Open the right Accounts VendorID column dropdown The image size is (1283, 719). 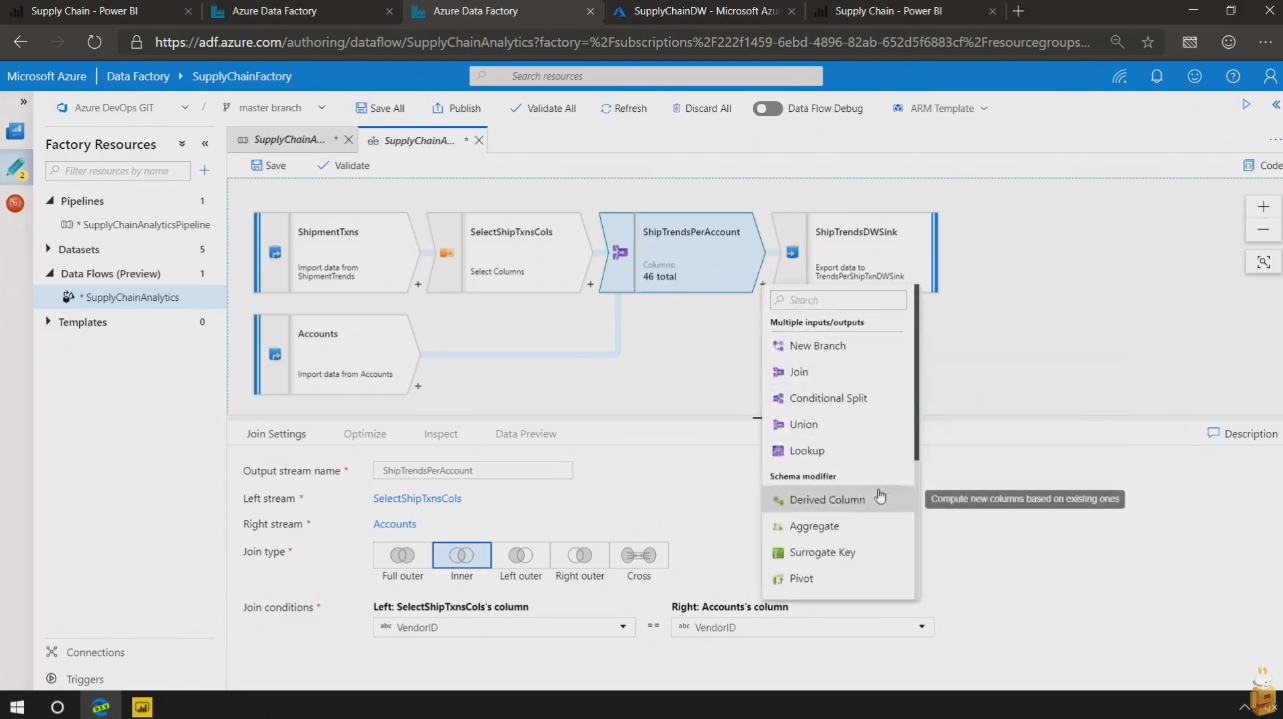click(921, 627)
